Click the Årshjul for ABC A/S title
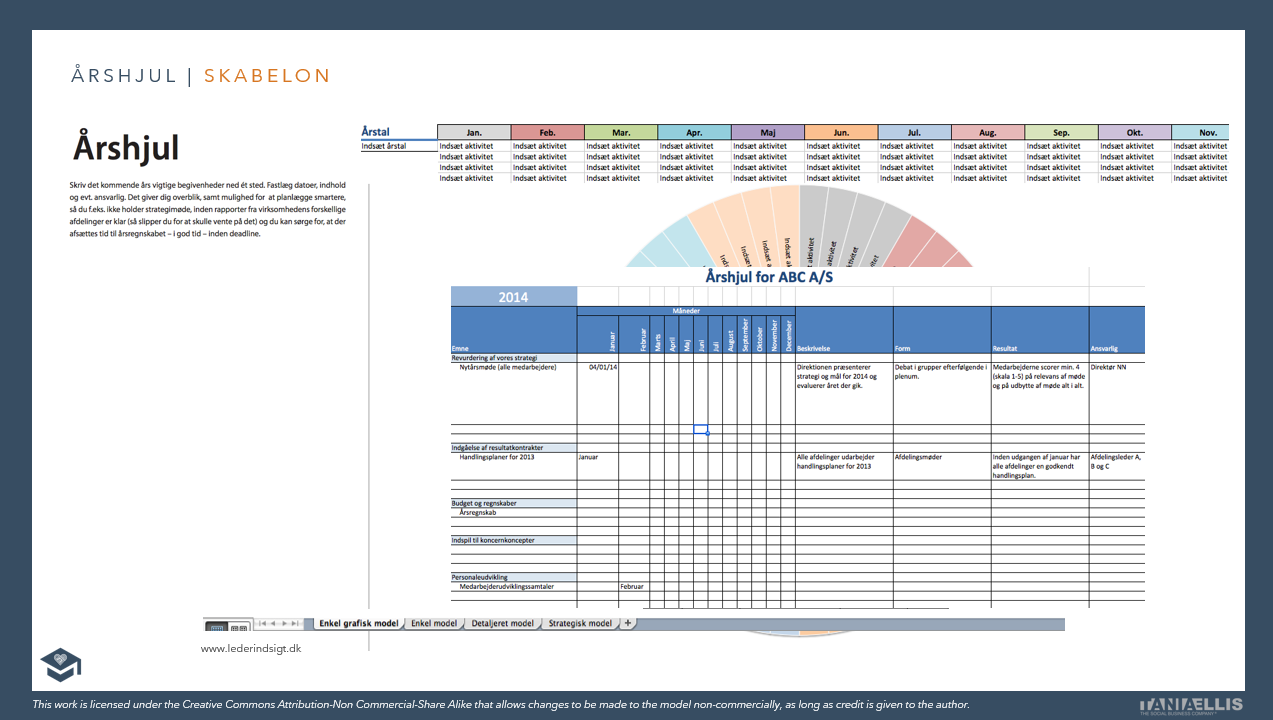 769,277
